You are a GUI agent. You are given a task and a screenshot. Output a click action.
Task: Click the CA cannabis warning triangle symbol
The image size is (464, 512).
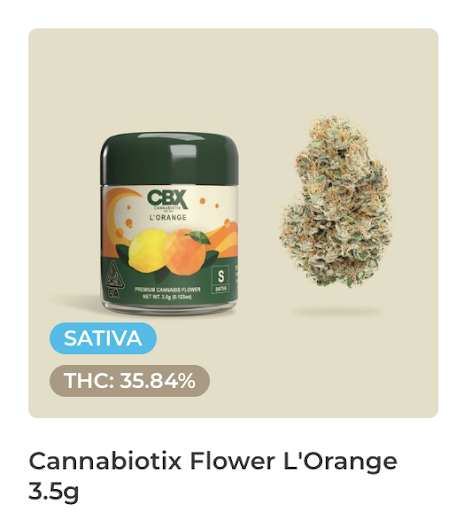pos(113,278)
